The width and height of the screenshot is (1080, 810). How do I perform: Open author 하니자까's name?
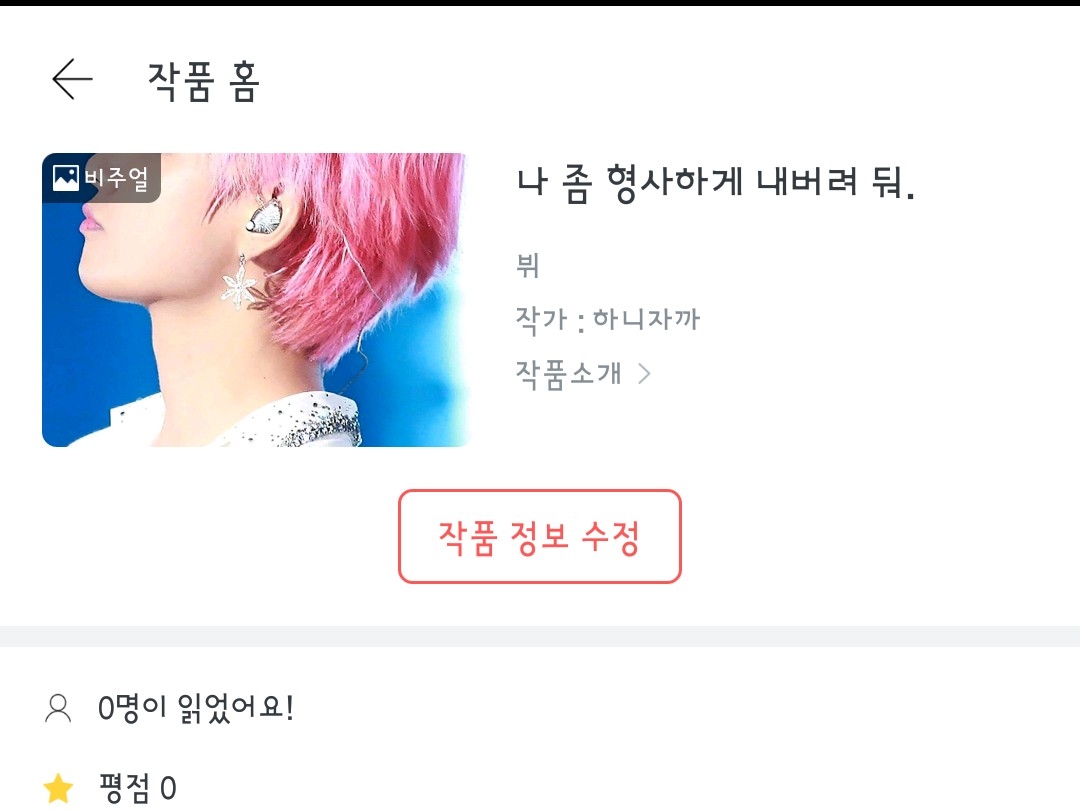pos(646,319)
